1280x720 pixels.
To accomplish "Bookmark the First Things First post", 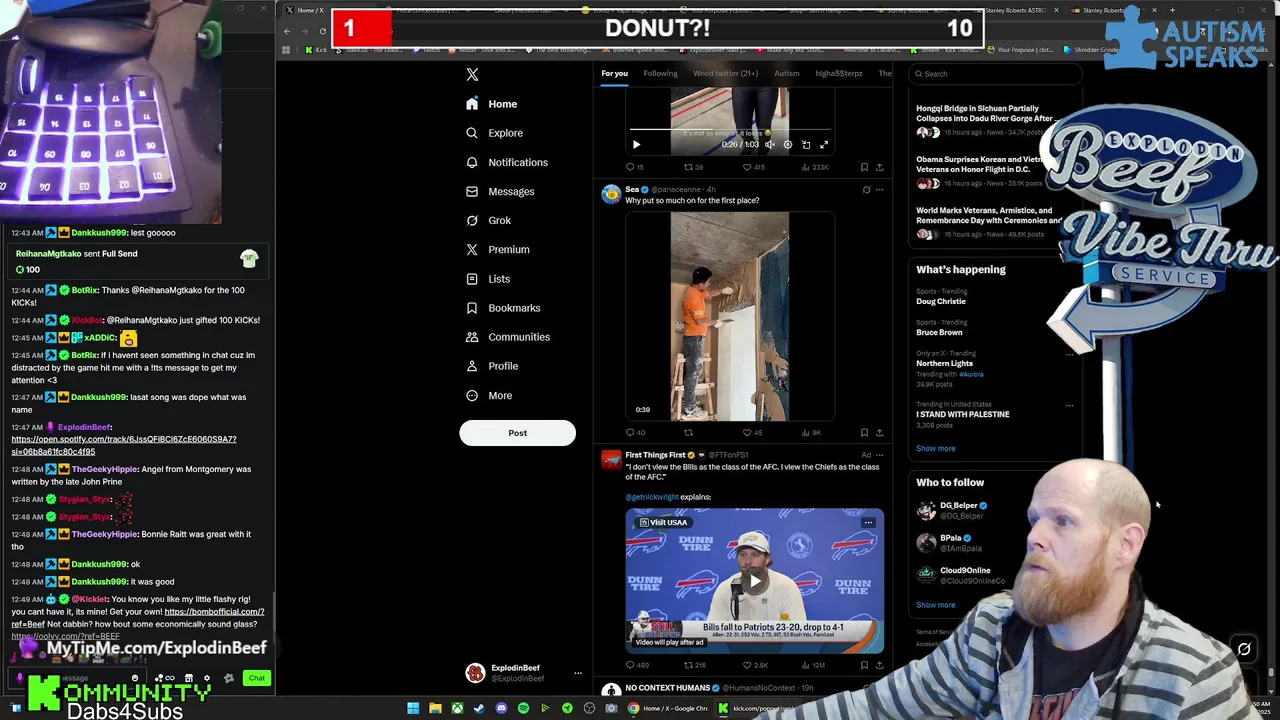I will point(864,665).
